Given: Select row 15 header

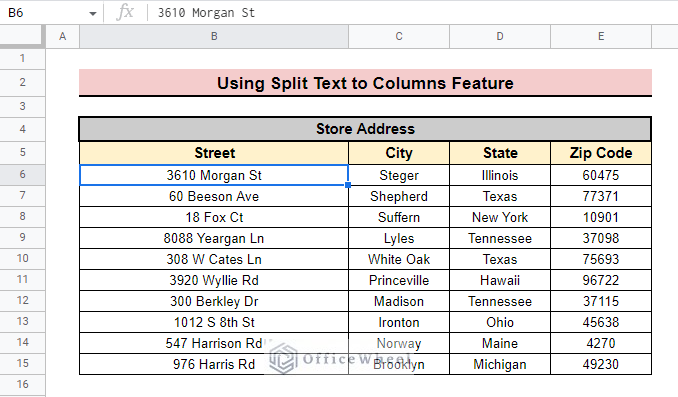Looking at the screenshot, I should pyautogui.click(x=22, y=364).
